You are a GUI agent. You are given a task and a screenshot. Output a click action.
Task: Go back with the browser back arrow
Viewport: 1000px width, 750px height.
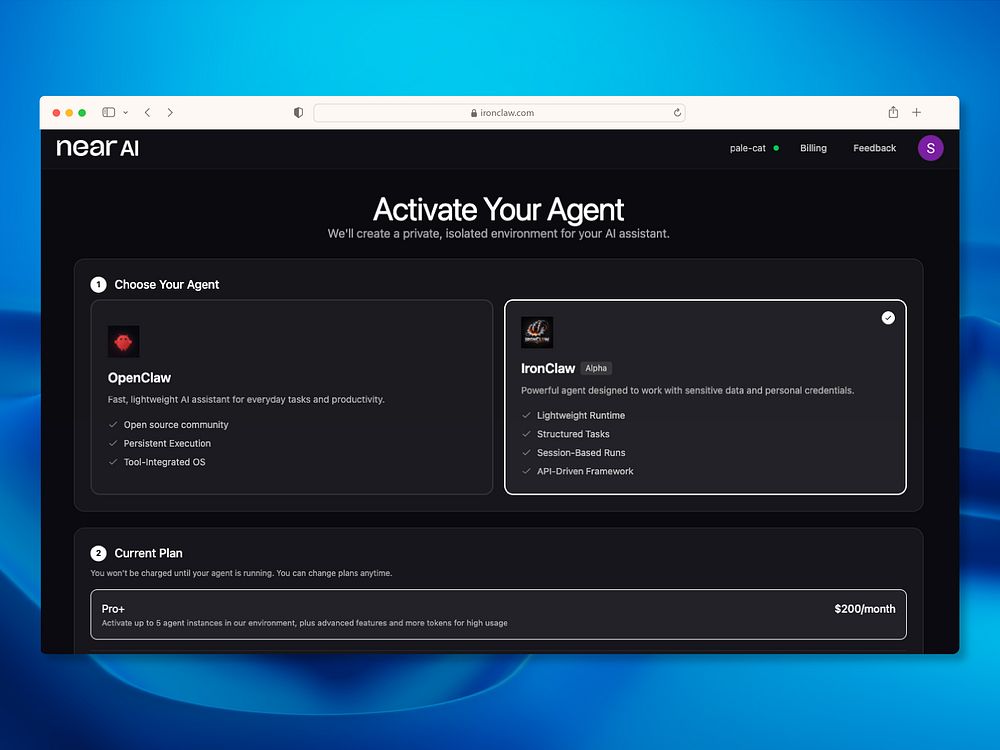click(147, 112)
